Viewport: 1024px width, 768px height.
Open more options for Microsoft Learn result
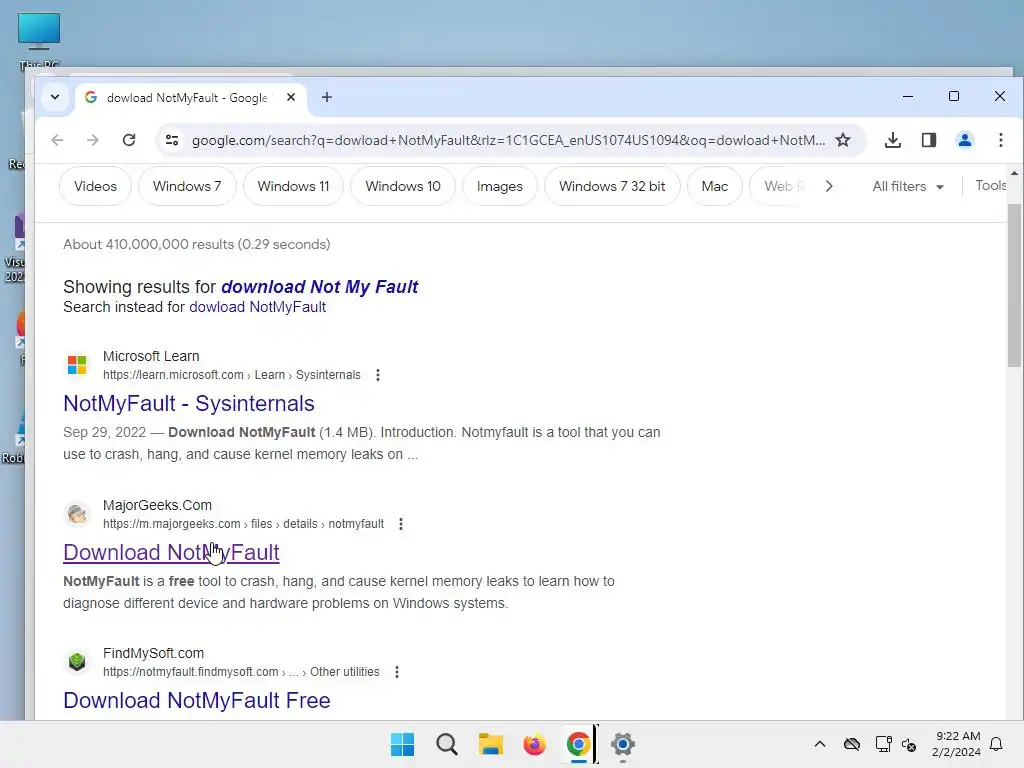(x=377, y=375)
